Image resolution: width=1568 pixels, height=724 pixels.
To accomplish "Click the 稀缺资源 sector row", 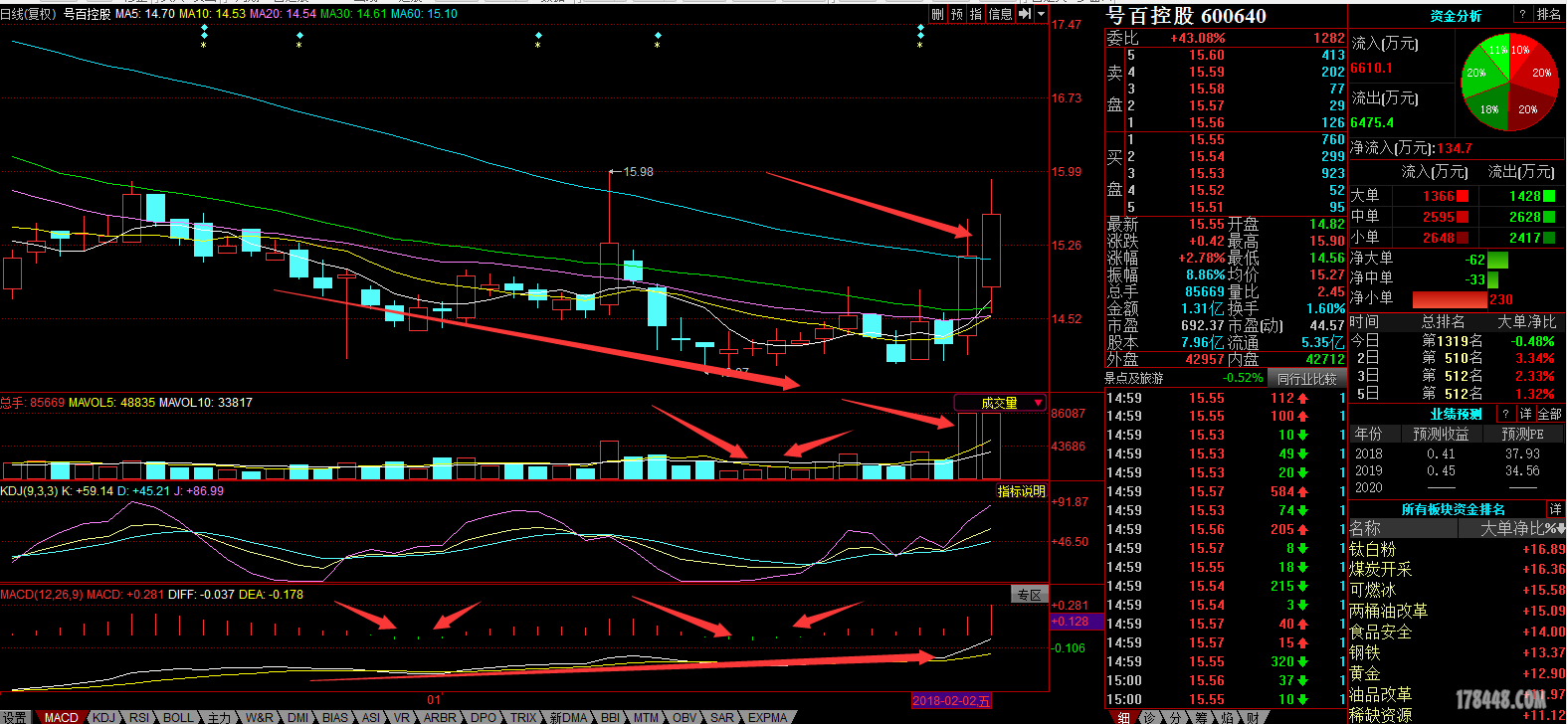I will (x=1457, y=715).
